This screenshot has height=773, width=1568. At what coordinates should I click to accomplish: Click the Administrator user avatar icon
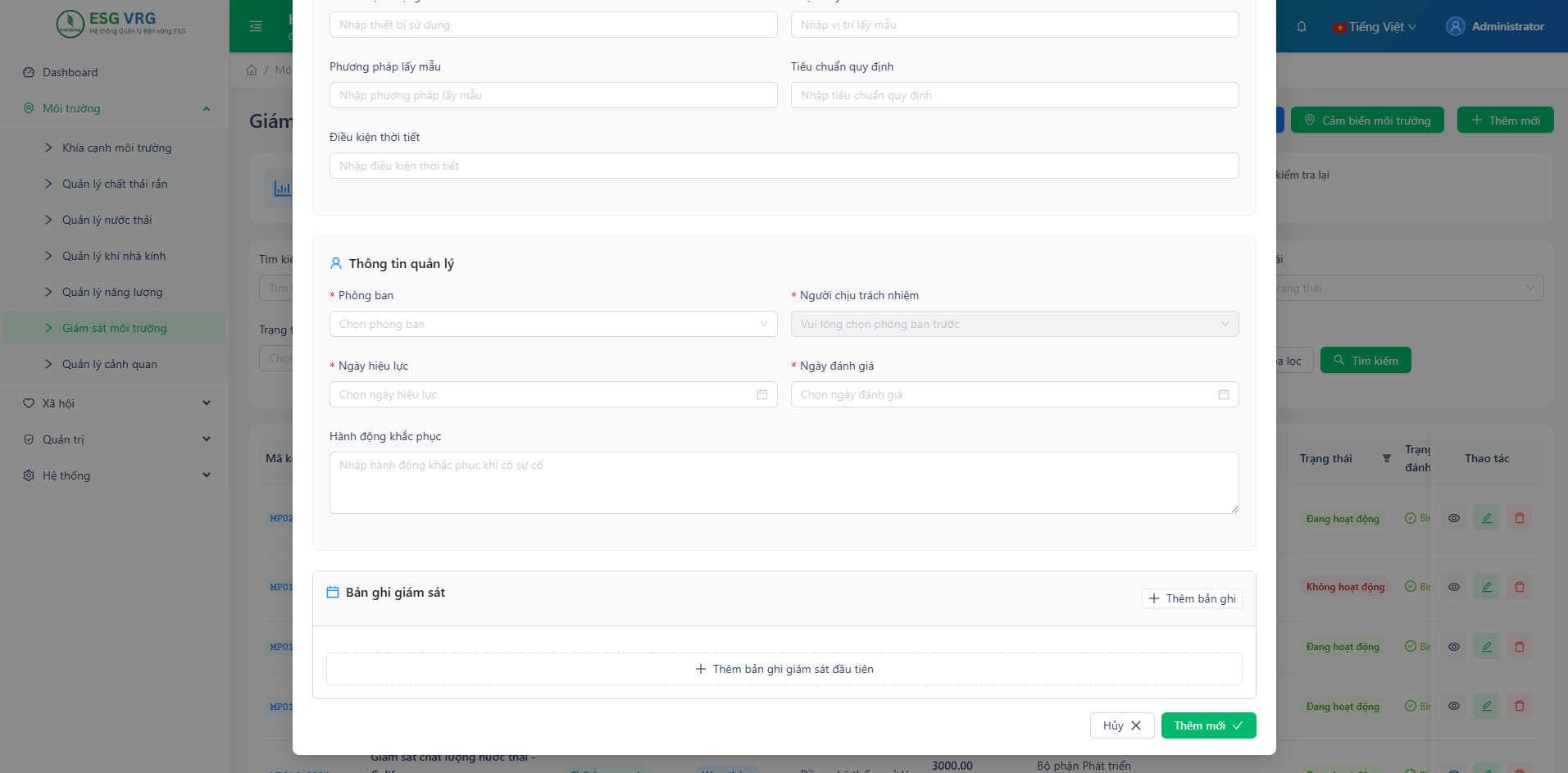point(1456,26)
